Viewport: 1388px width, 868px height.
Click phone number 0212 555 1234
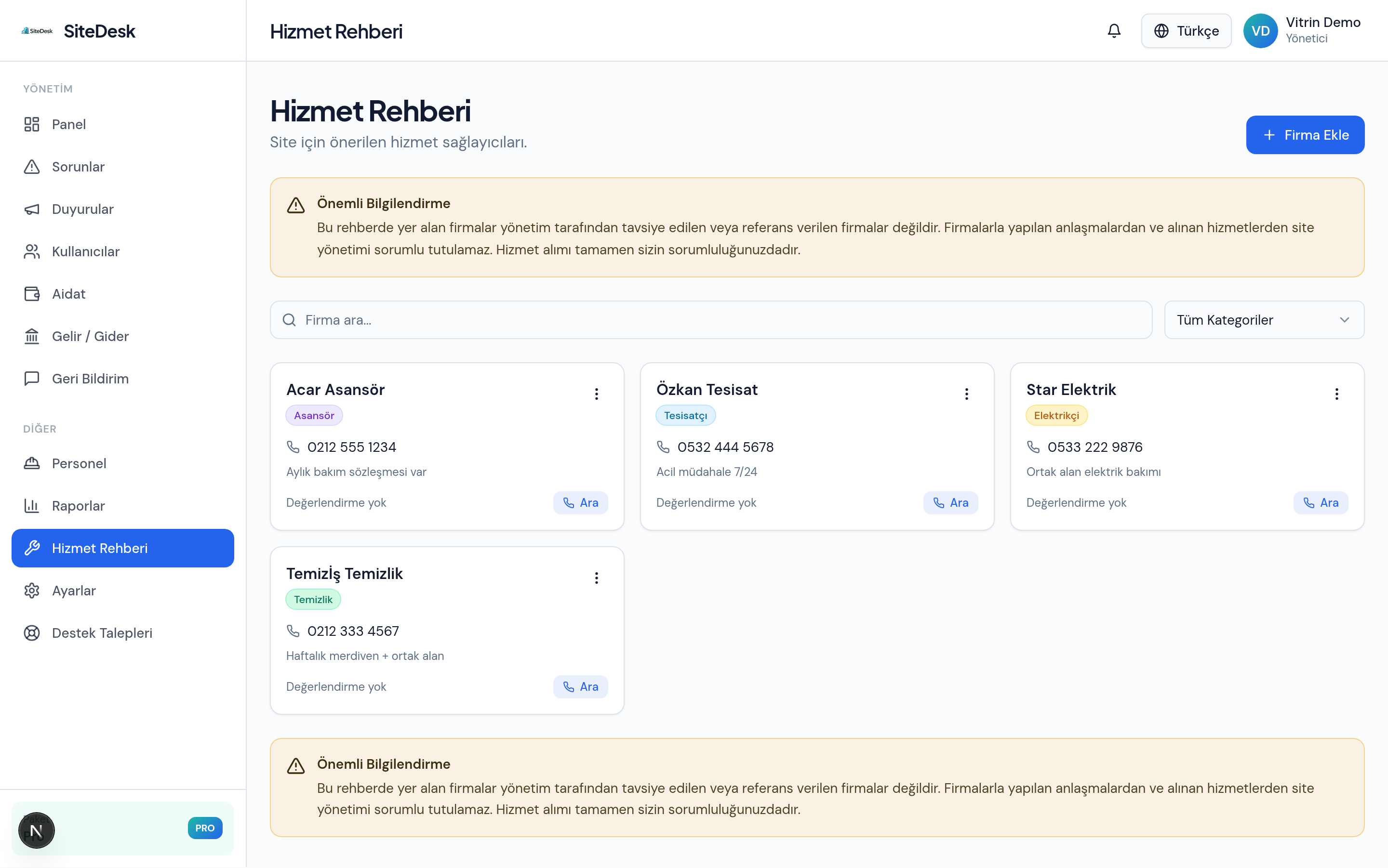(x=351, y=447)
